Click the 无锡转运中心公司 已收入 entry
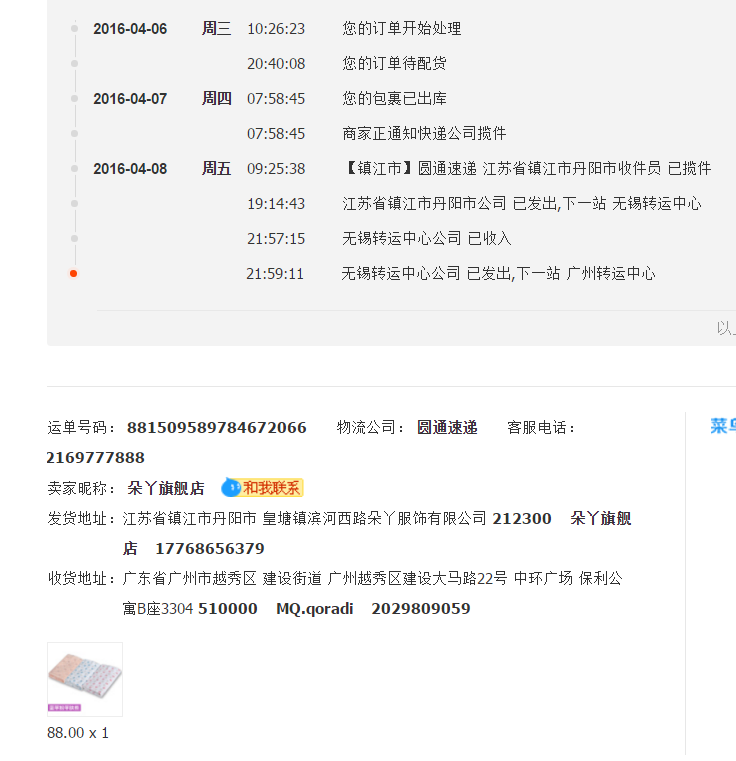This screenshot has width=736, height=761. point(426,239)
